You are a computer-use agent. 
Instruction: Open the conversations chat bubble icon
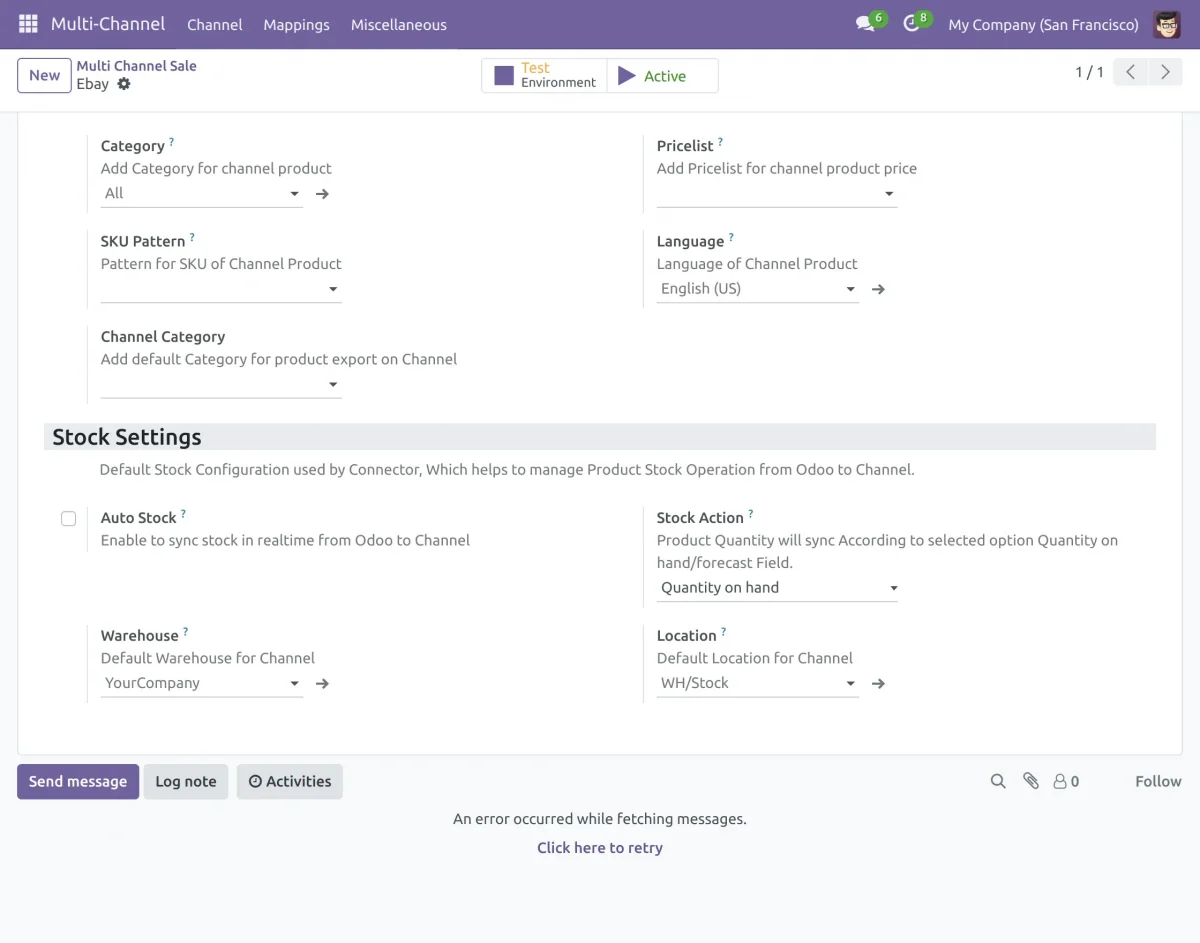(865, 24)
